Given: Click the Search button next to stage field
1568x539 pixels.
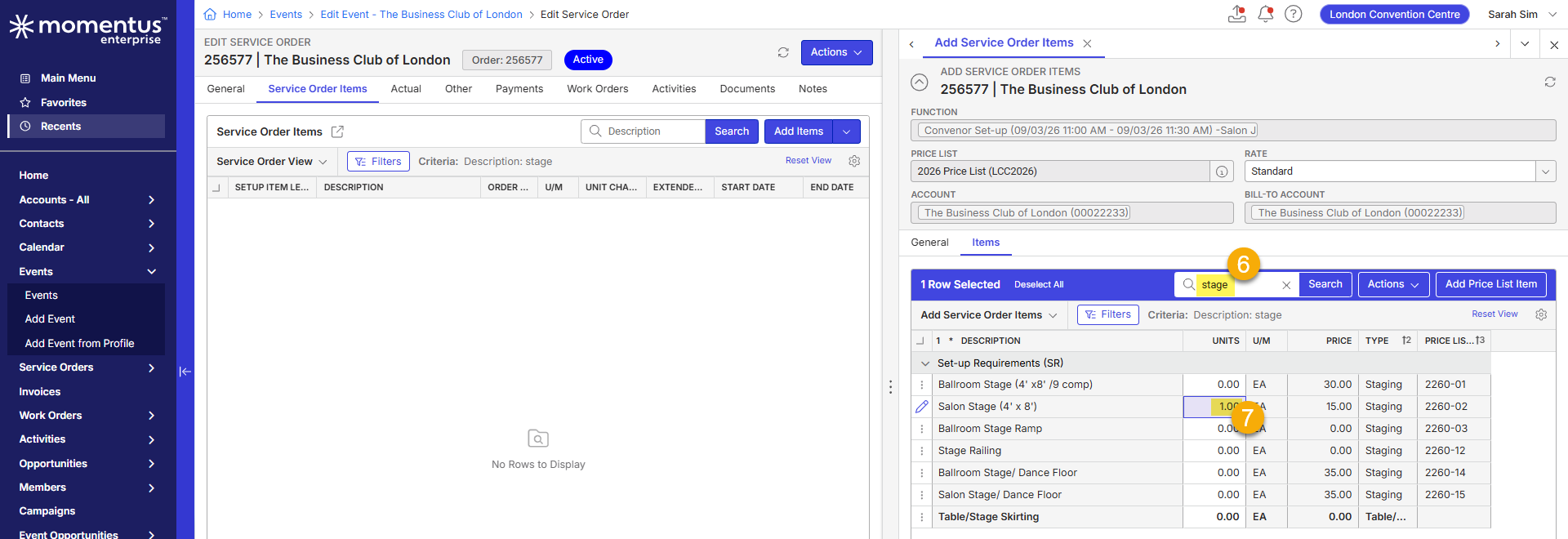Looking at the screenshot, I should click(x=1325, y=284).
